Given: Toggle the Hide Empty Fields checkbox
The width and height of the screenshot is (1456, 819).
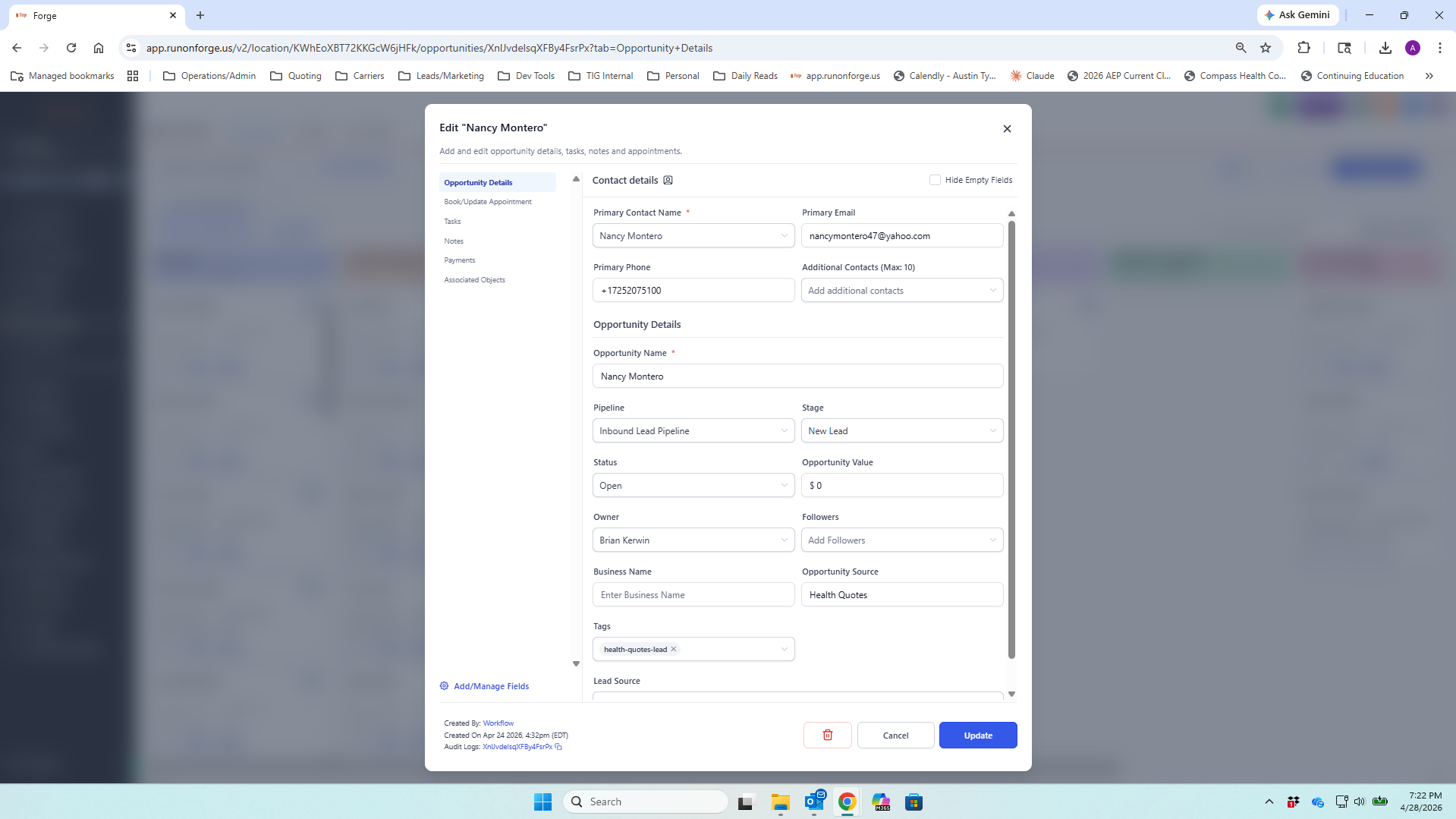Looking at the screenshot, I should point(935,180).
